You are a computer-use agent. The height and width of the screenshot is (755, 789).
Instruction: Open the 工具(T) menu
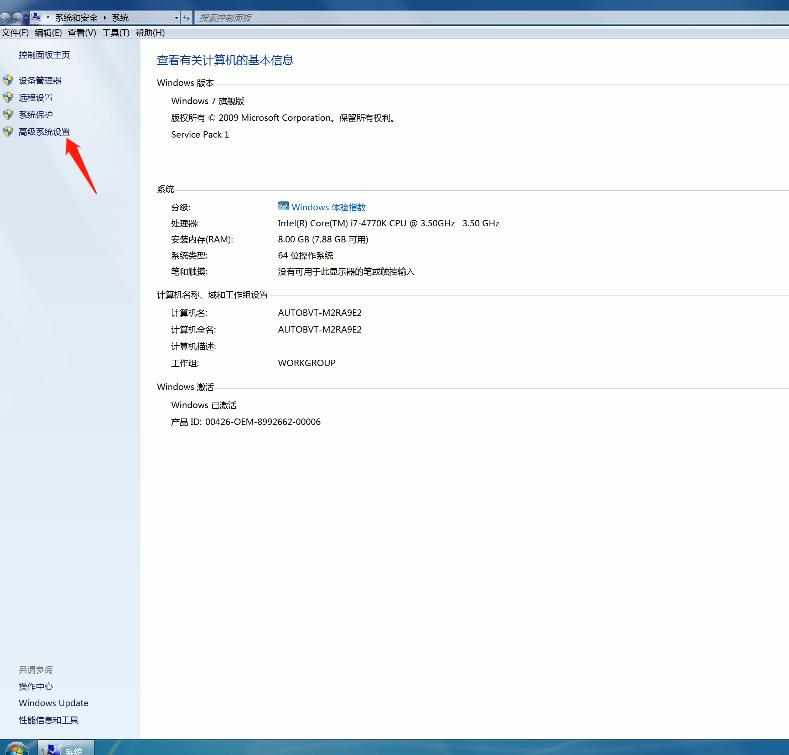coord(116,33)
